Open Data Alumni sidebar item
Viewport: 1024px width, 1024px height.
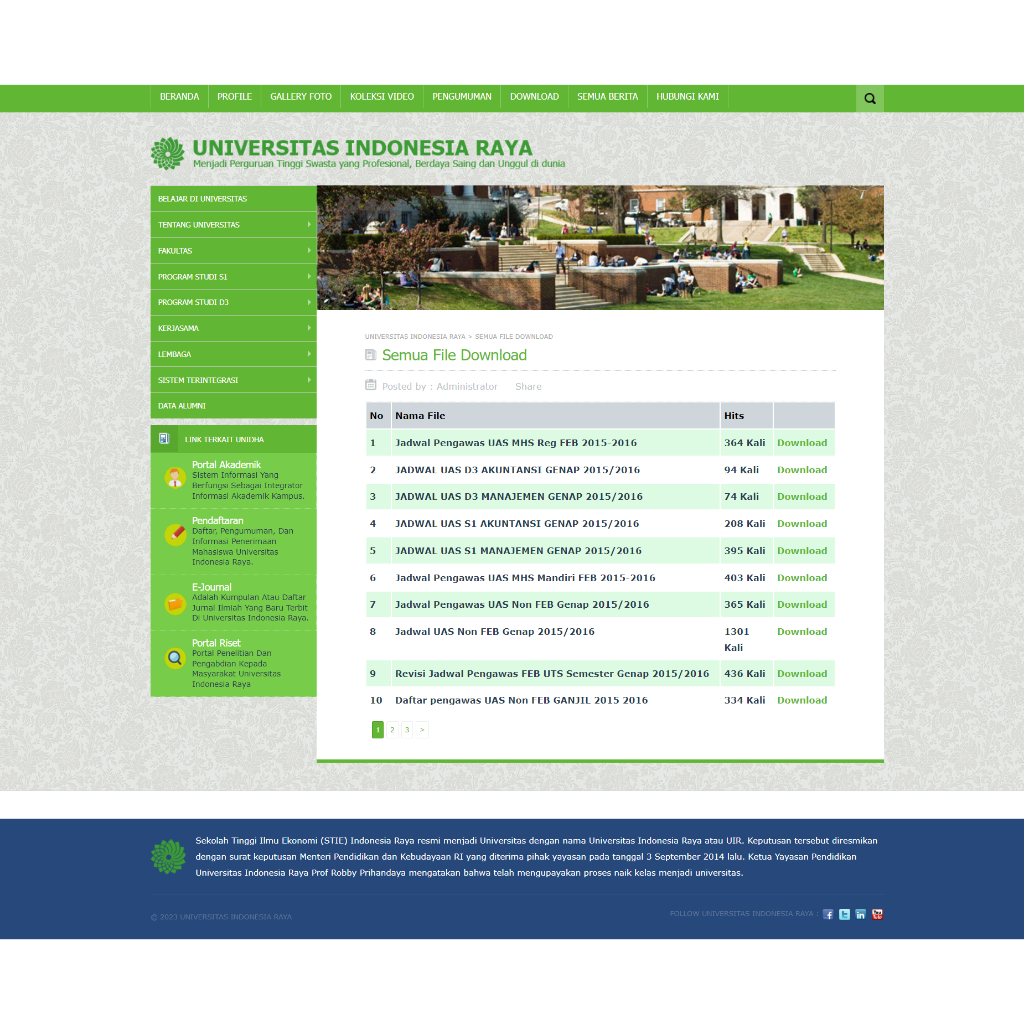tap(233, 406)
